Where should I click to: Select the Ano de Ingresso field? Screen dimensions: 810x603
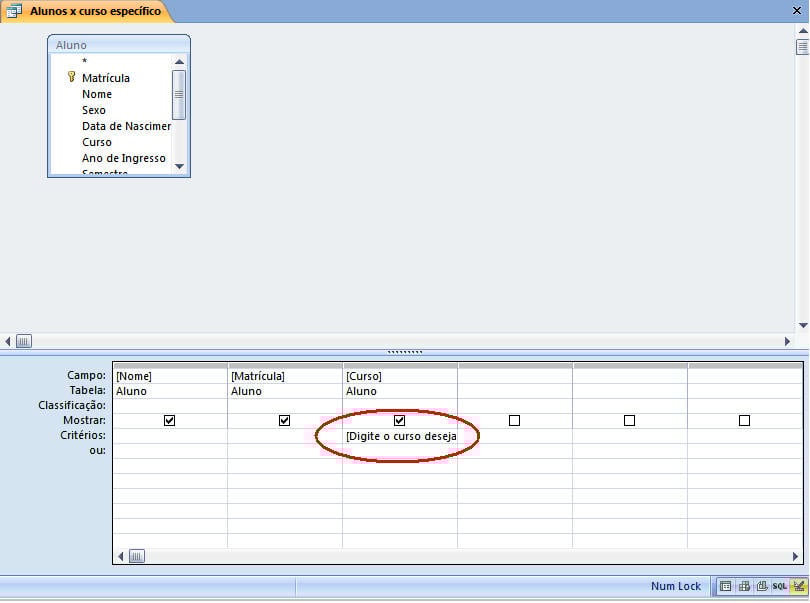click(123, 158)
